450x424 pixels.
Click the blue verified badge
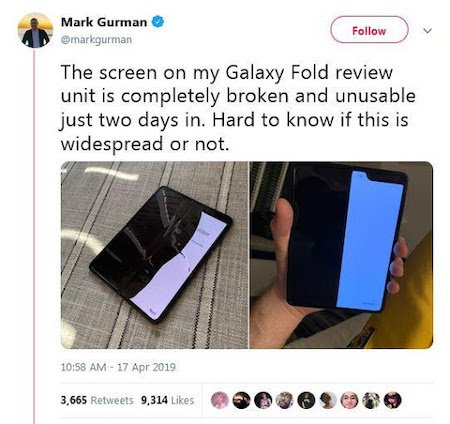(158, 22)
